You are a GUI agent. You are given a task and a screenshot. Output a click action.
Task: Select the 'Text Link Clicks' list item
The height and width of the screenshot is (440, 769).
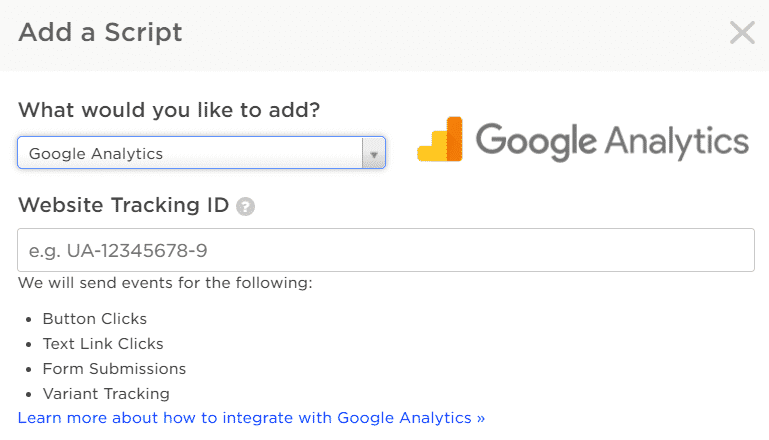coord(103,344)
